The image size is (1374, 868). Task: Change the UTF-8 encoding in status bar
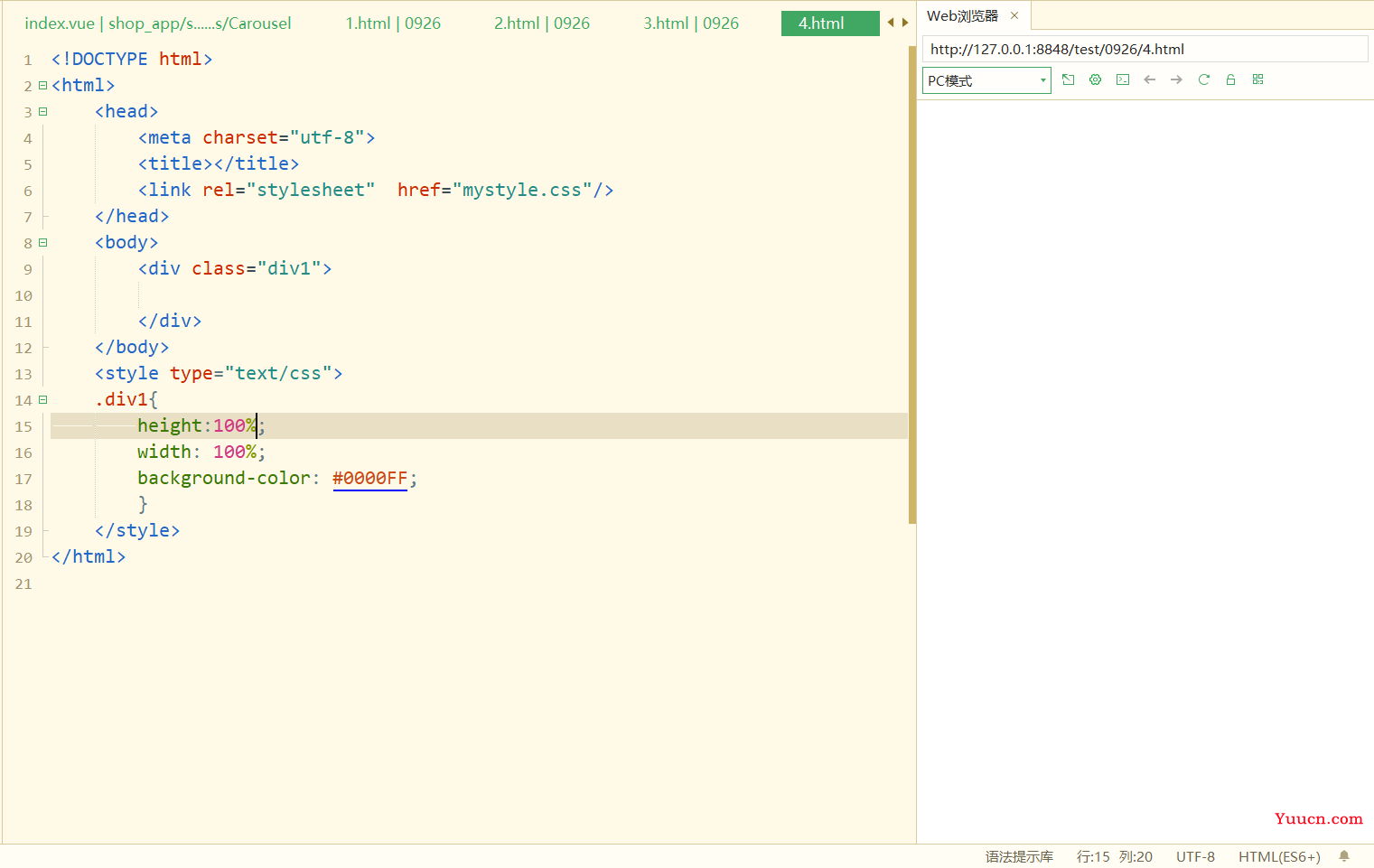click(x=1195, y=856)
